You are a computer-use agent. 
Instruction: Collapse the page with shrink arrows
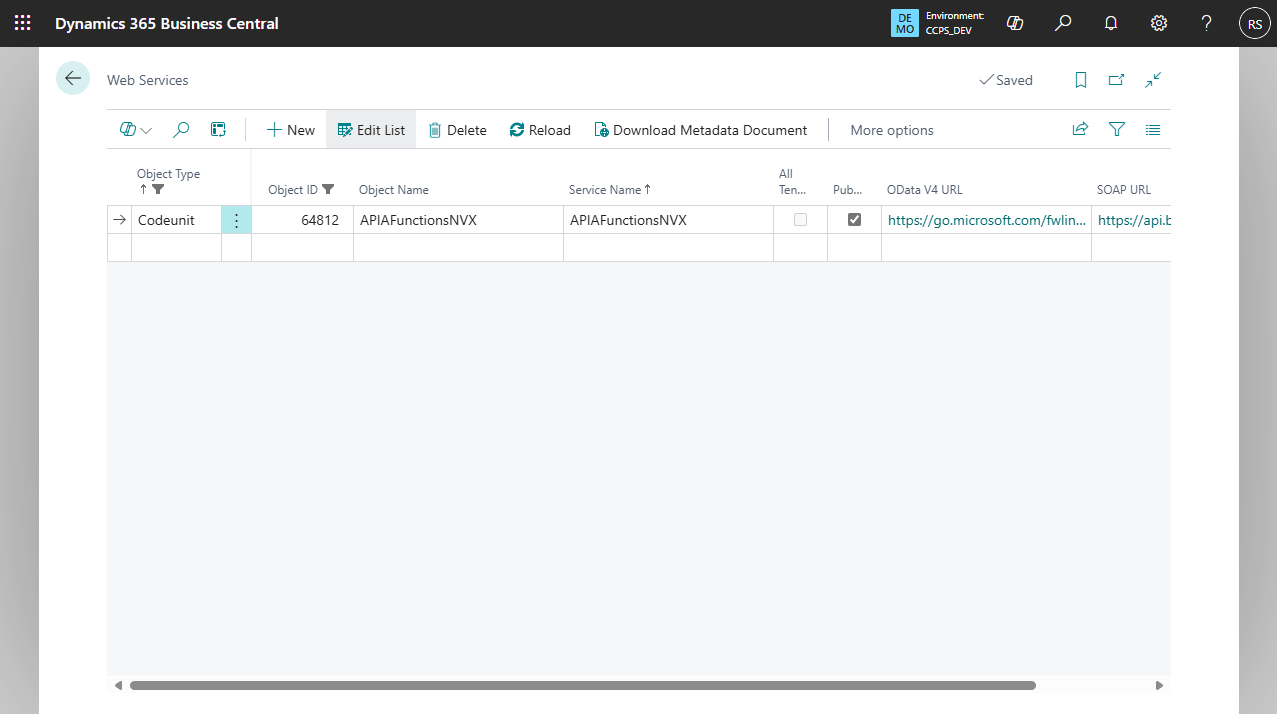pos(1153,80)
